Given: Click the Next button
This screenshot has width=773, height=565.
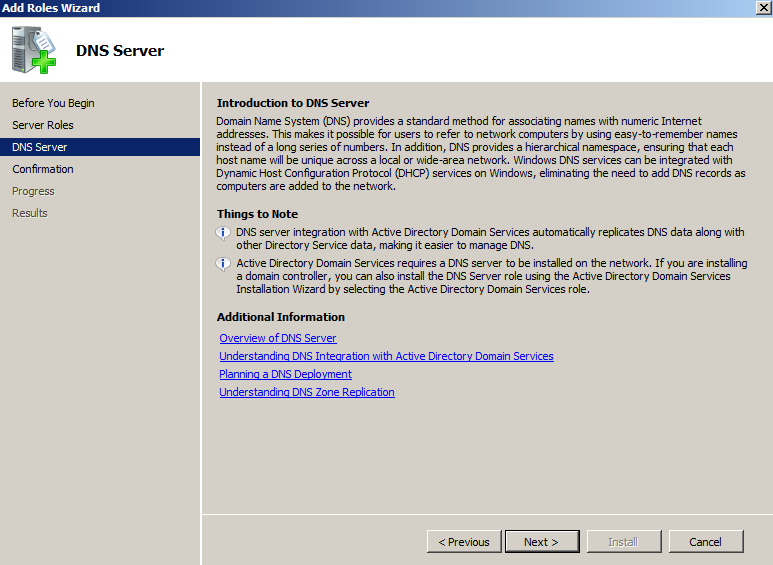Looking at the screenshot, I should coord(542,542).
